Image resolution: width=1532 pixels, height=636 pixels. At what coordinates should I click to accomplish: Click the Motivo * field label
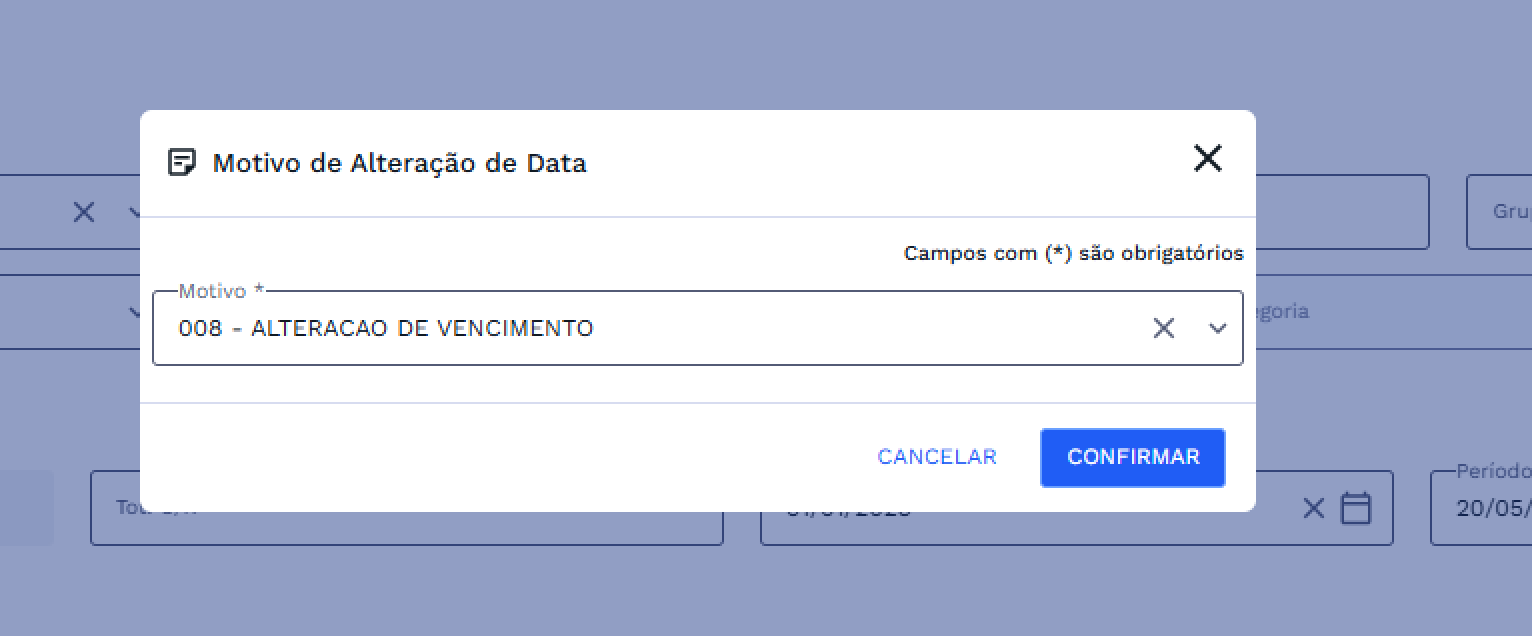(221, 291)
